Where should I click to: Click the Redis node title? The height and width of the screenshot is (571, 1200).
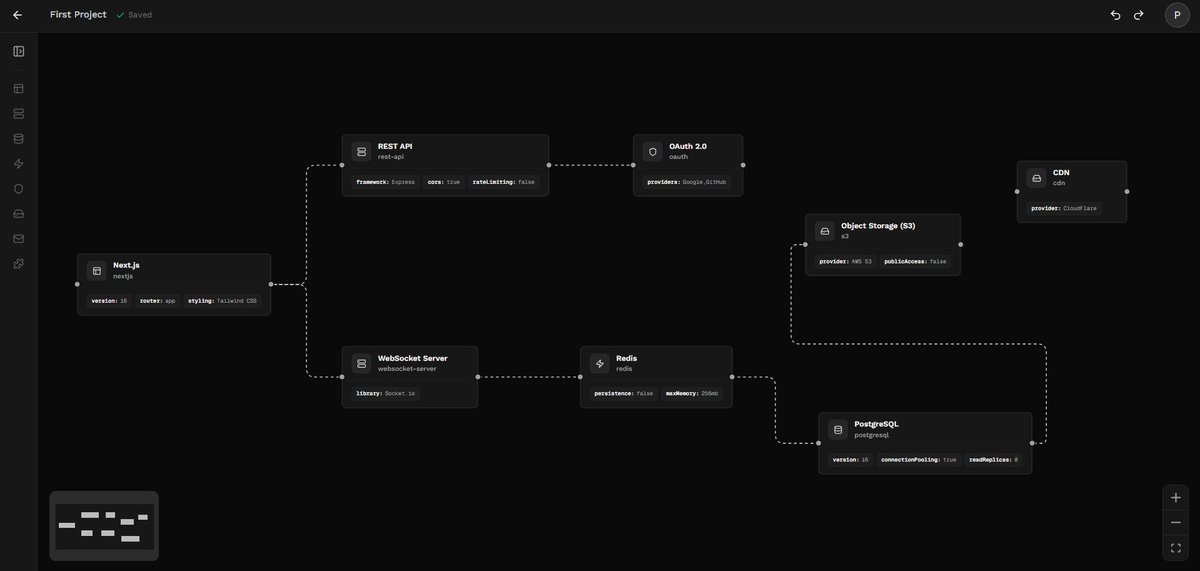[x=626, y=358]
